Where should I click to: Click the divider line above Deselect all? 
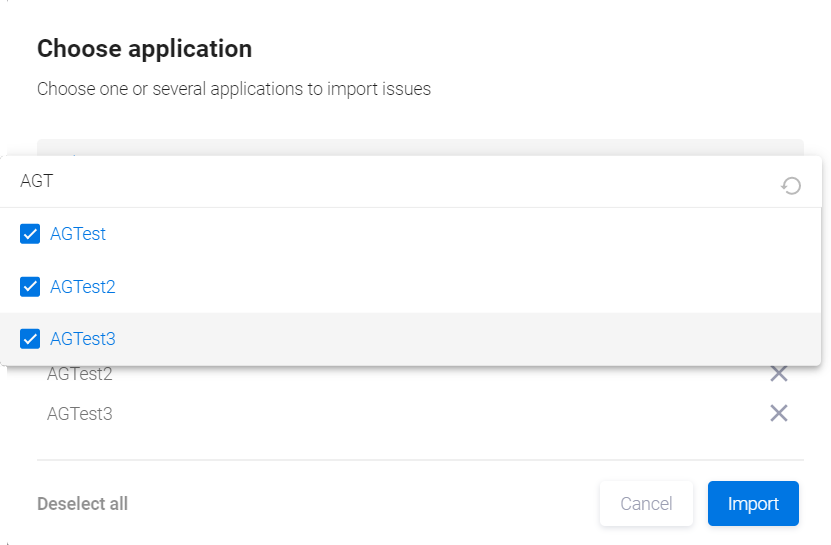tap(420, 460)
